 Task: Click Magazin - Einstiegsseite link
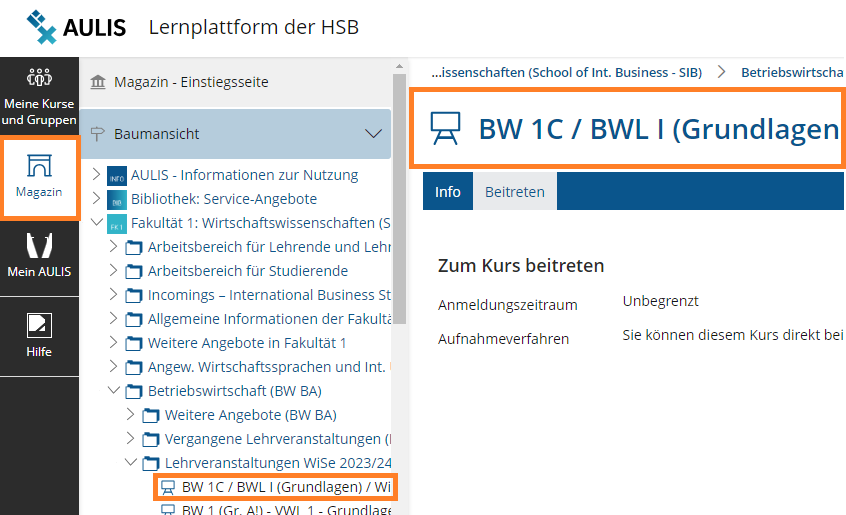(191, 82)
